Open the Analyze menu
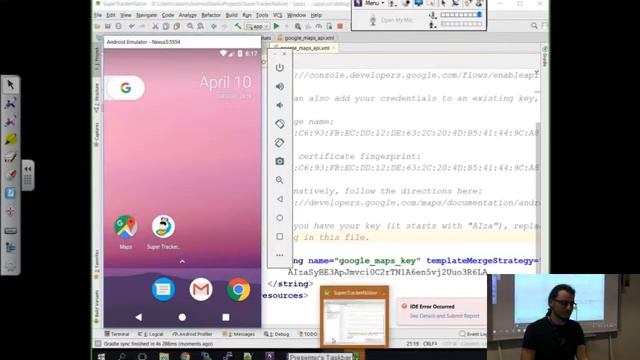640x360 pixels. [x=188, y=15]
